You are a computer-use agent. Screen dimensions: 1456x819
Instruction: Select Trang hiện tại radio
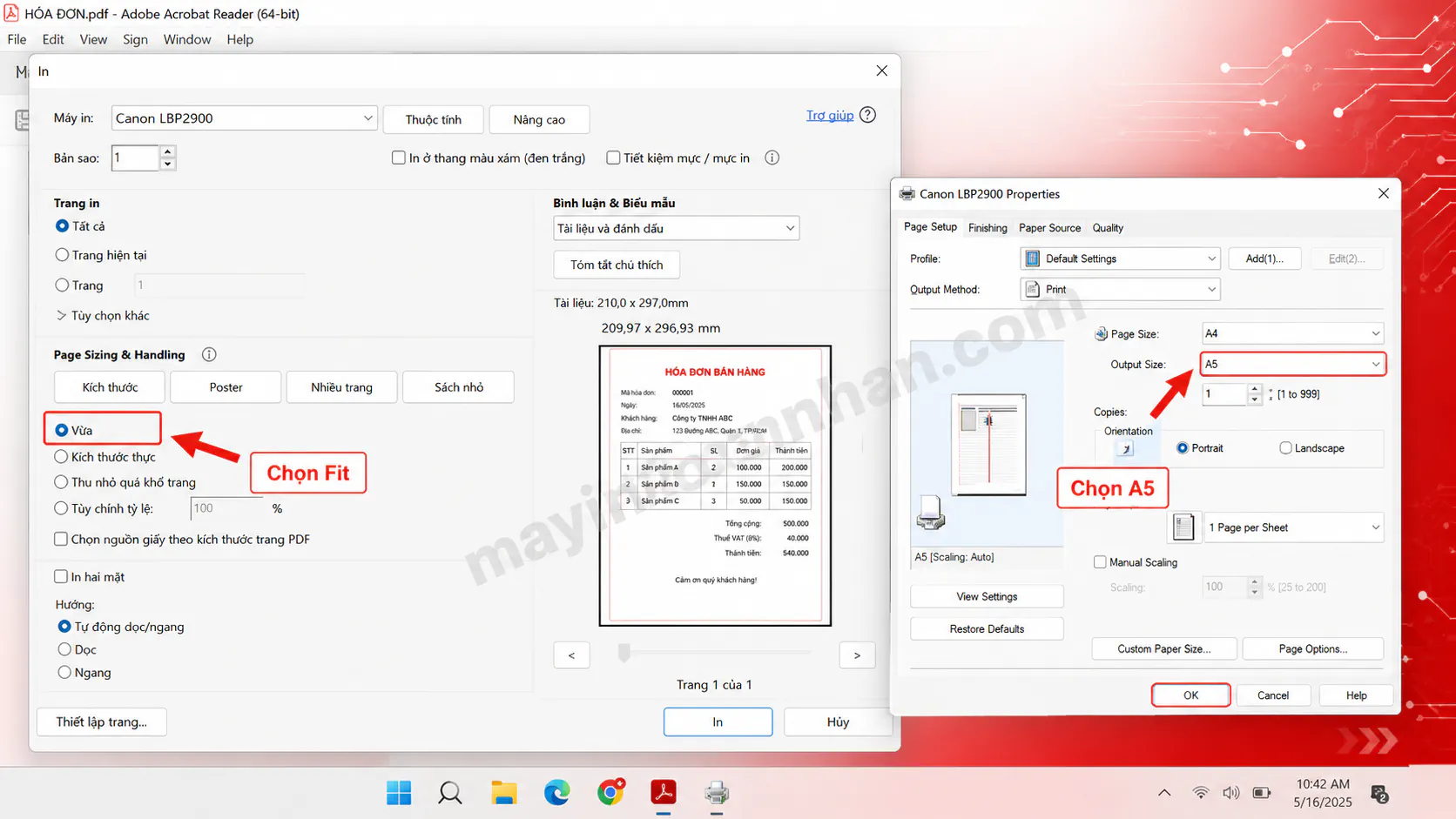[x=62, y=255]
